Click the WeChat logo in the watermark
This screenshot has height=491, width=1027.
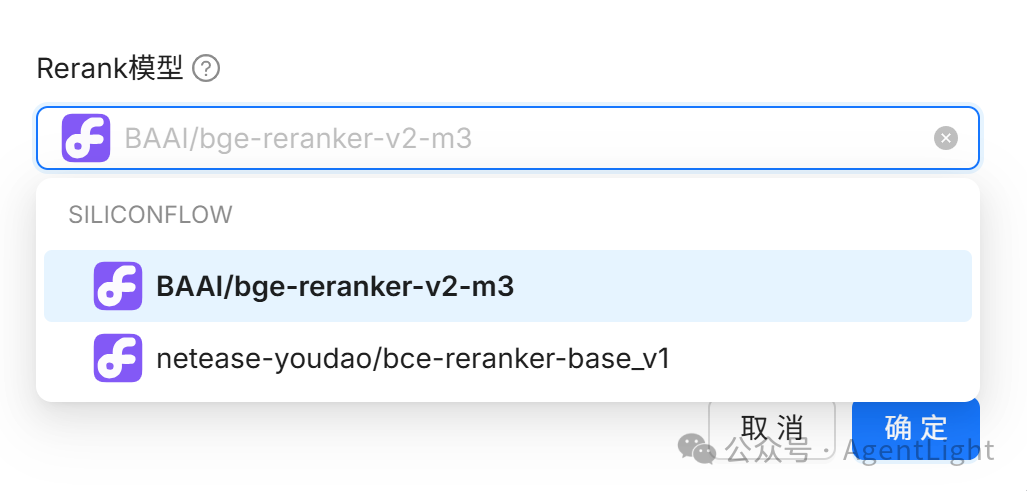(696, 448)
